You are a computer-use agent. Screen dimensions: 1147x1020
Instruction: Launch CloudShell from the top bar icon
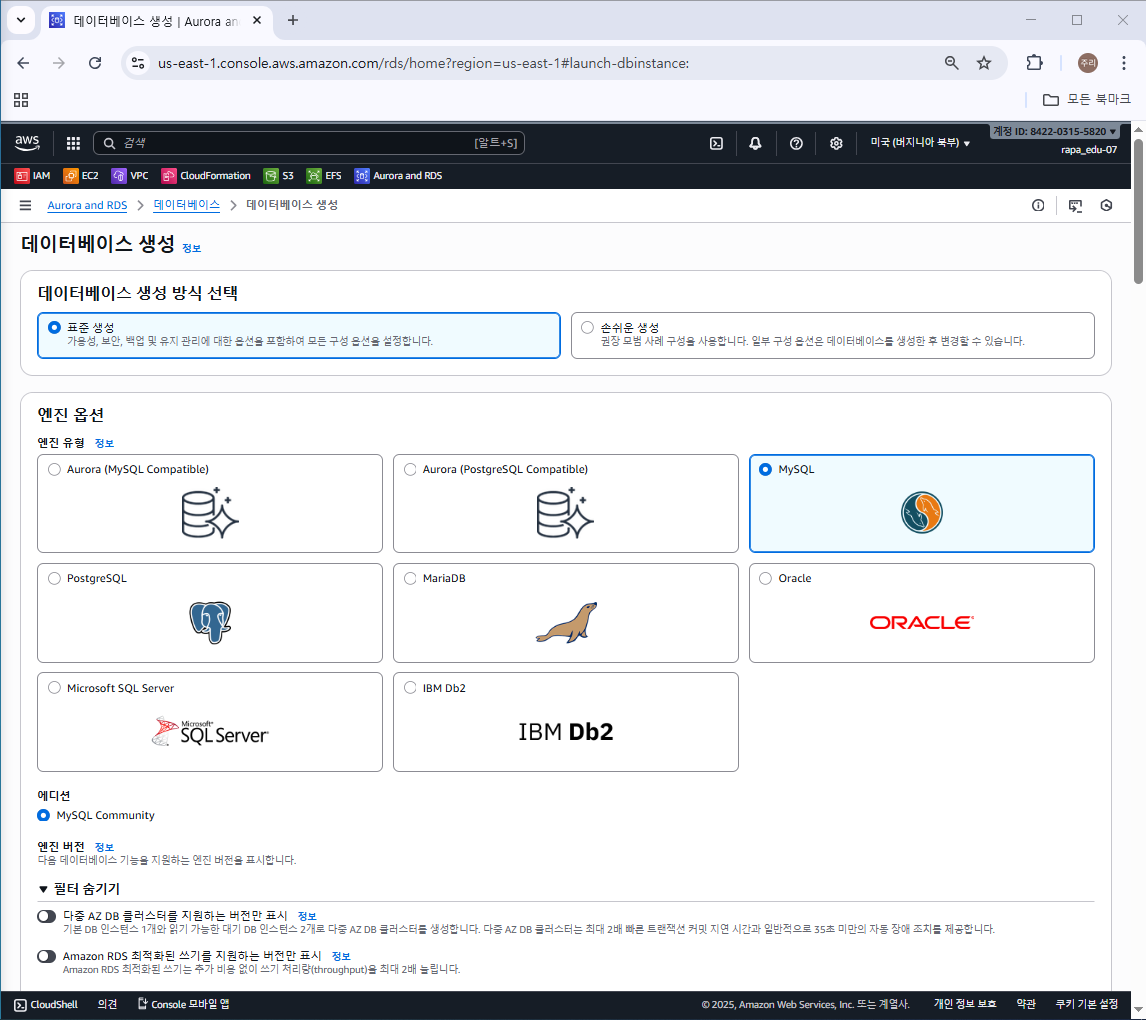coord(716,143)
